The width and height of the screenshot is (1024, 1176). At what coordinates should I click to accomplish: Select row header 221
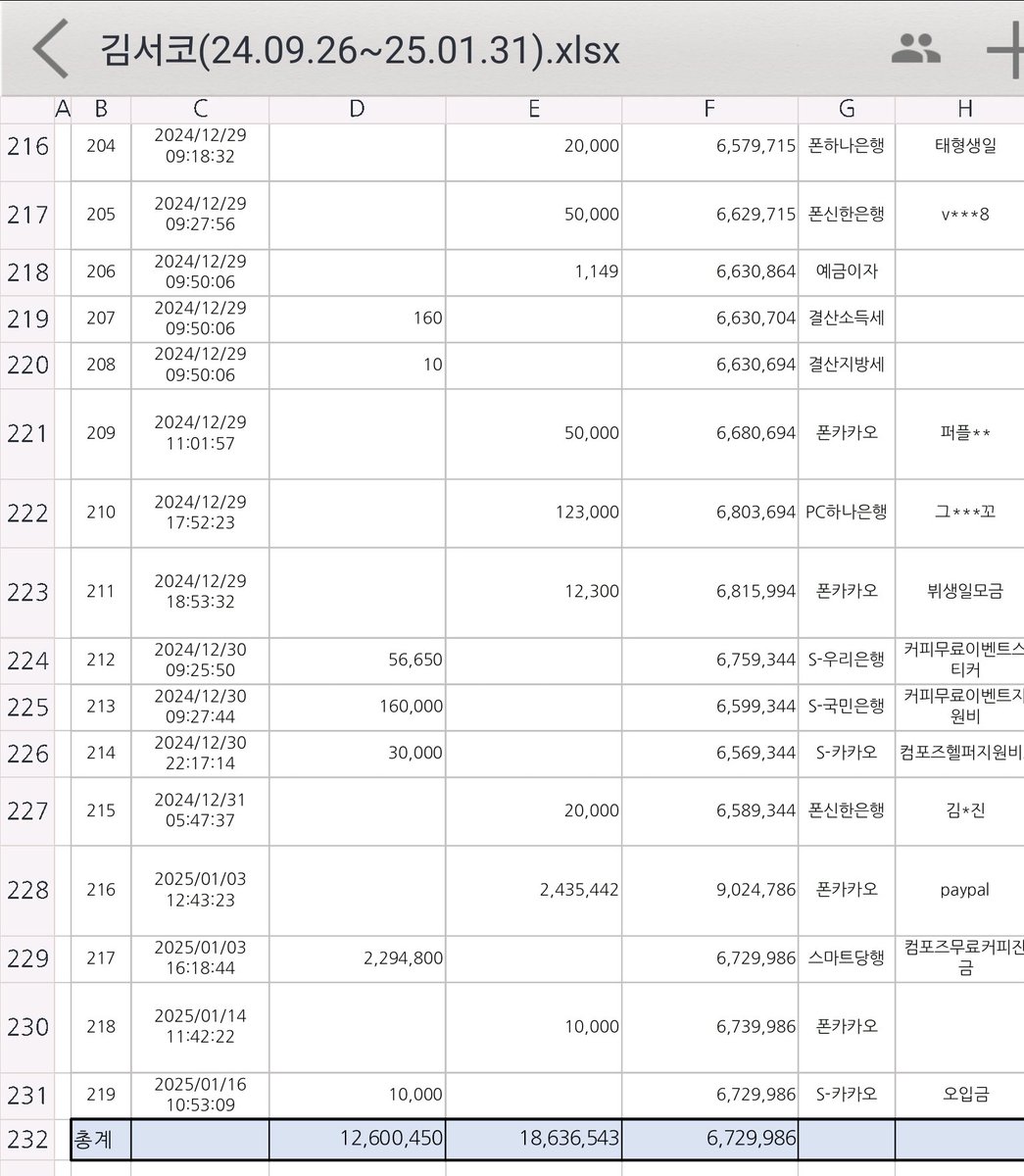pos(27,433)
